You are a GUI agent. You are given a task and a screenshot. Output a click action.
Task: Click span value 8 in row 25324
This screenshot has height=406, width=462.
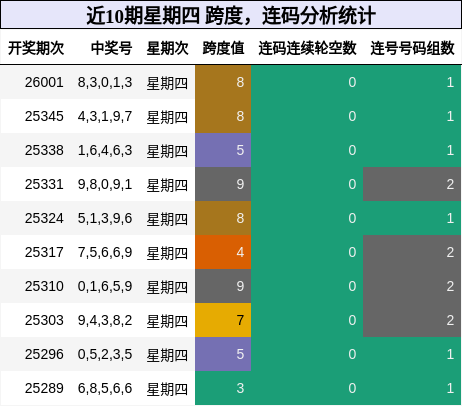(x=223, y=218)
